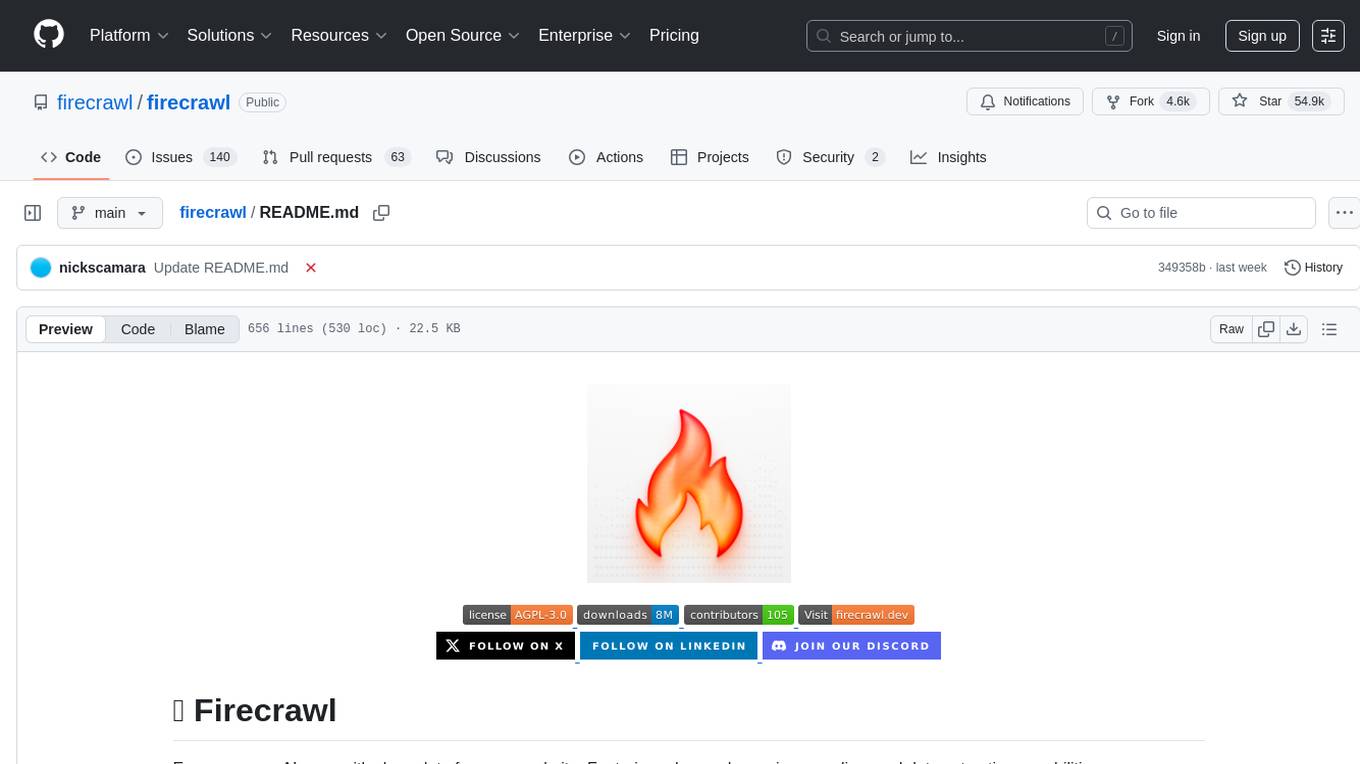
Task: Open the Enterprise dropdown
Action: [x=585, y=35]
